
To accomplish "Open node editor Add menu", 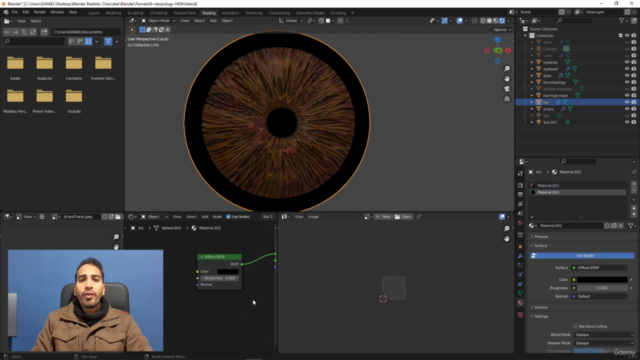I will click(204, 217).
